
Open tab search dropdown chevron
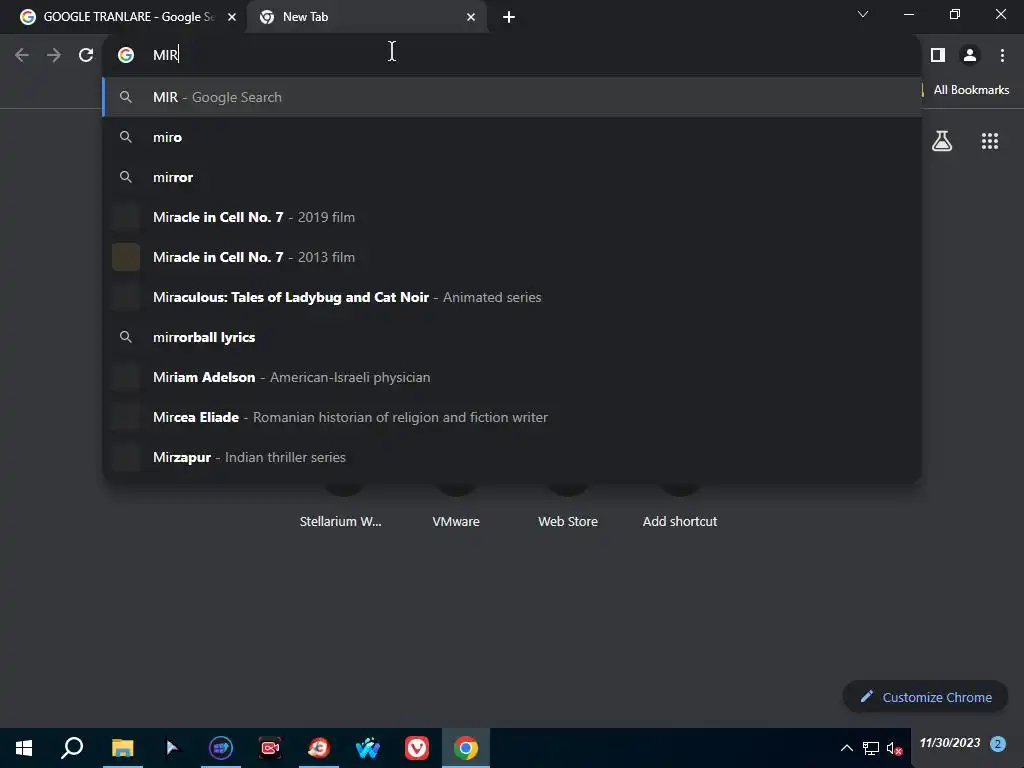pyautogui.click(x=863, y=14)
